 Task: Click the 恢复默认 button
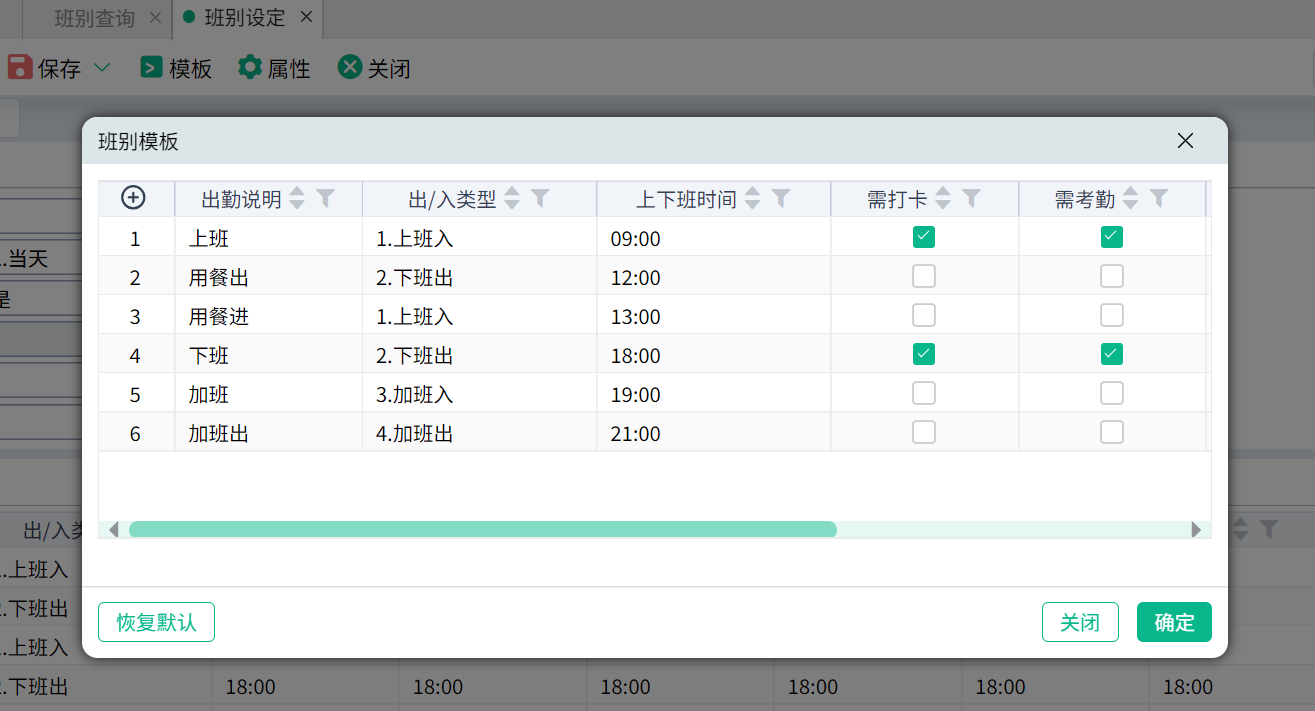[156, 622]
